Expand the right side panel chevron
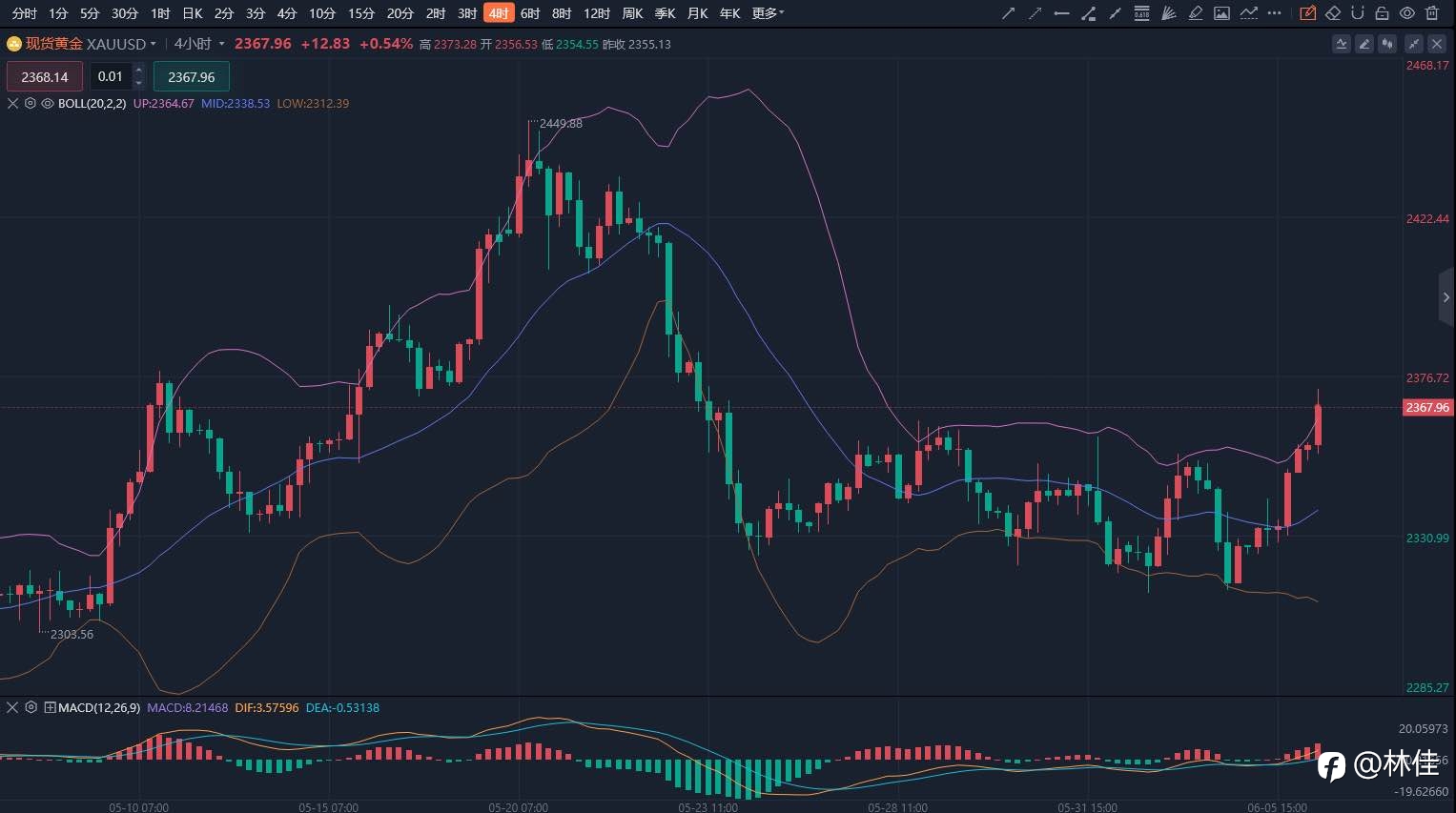Viewport: 1456px width, 813px height. tap(1446, 297)
